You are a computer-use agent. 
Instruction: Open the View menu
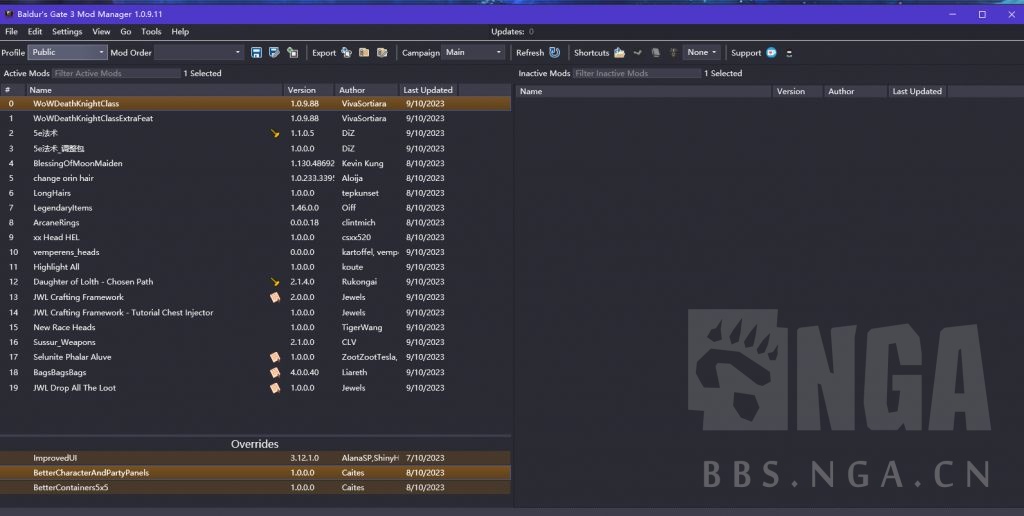pos(101,31)
